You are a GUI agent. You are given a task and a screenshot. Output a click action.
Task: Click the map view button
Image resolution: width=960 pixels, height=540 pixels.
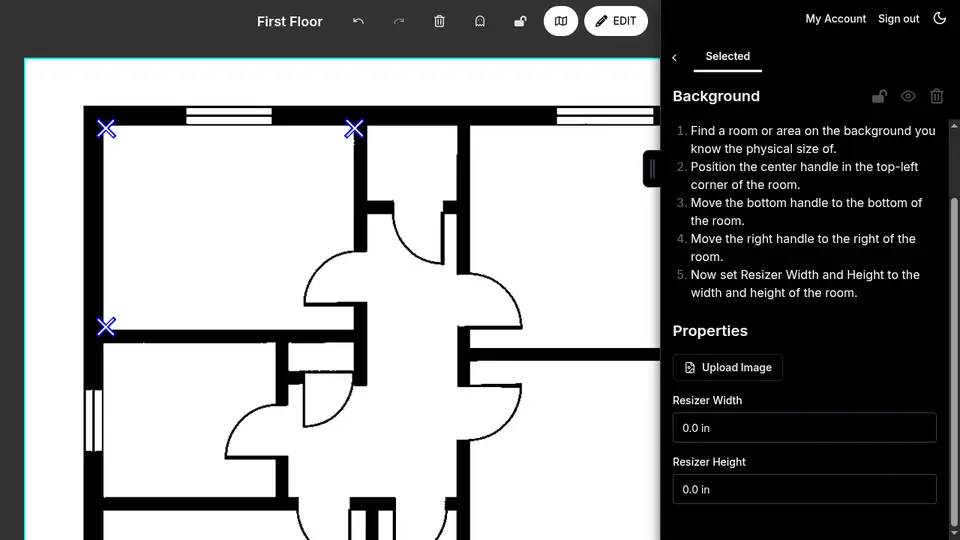tap(560, 21)
